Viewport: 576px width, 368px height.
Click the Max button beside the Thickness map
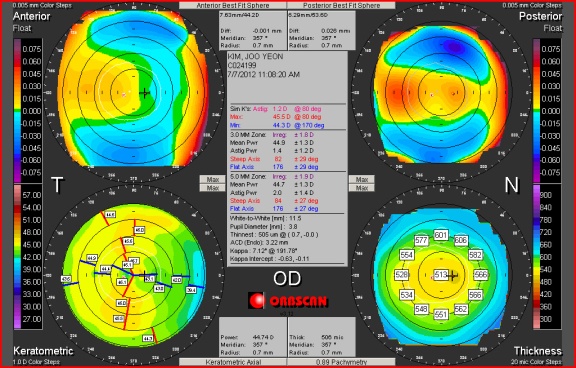pos(362,188)
